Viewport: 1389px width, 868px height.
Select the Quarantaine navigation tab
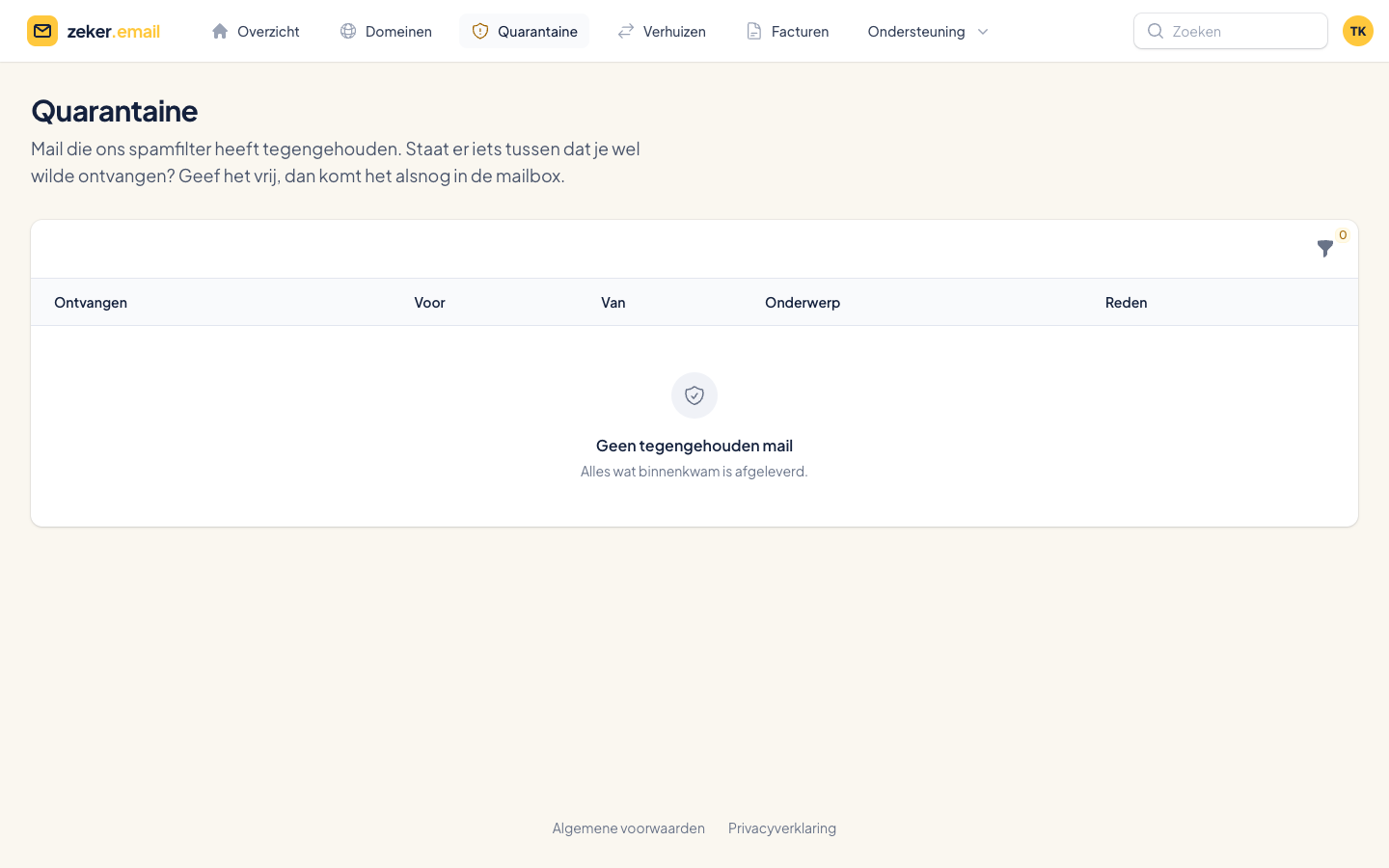(x=525, y=31)
